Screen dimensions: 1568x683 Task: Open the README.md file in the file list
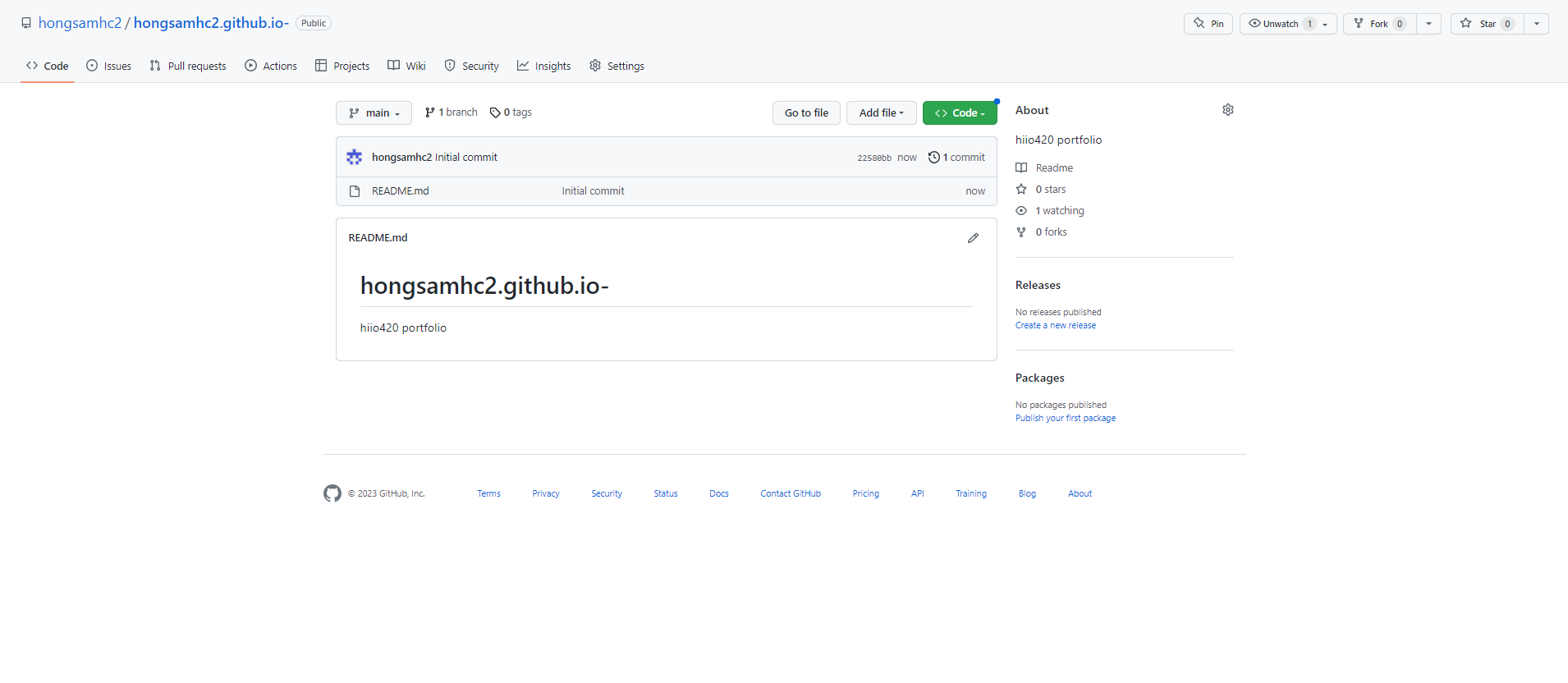click(x=401, y=190)
